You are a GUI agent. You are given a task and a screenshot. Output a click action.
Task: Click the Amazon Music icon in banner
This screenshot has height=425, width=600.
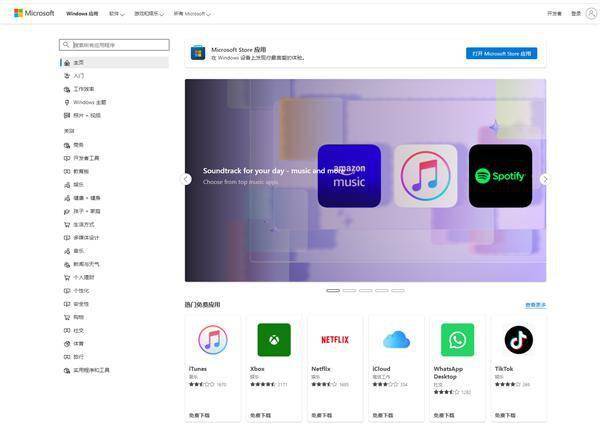pyautogui.click(x=349, y=176)
